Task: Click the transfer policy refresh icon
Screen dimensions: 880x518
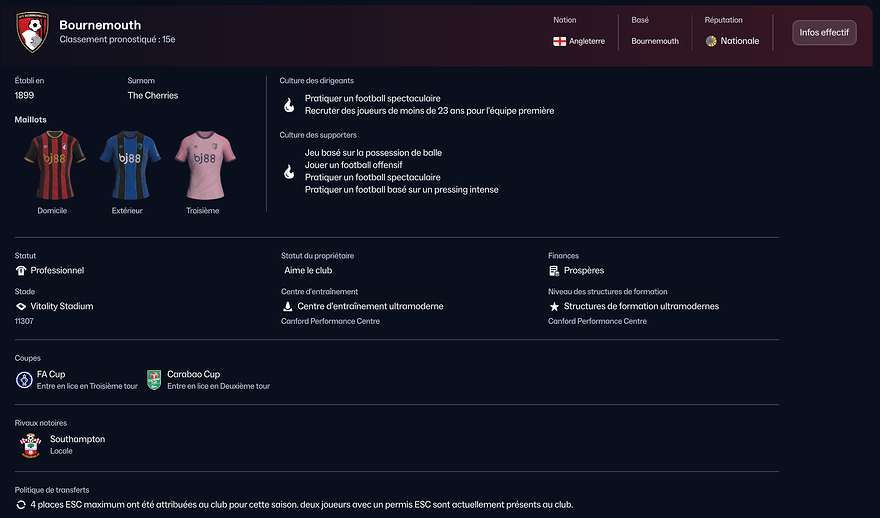Action: pos(21,505)
